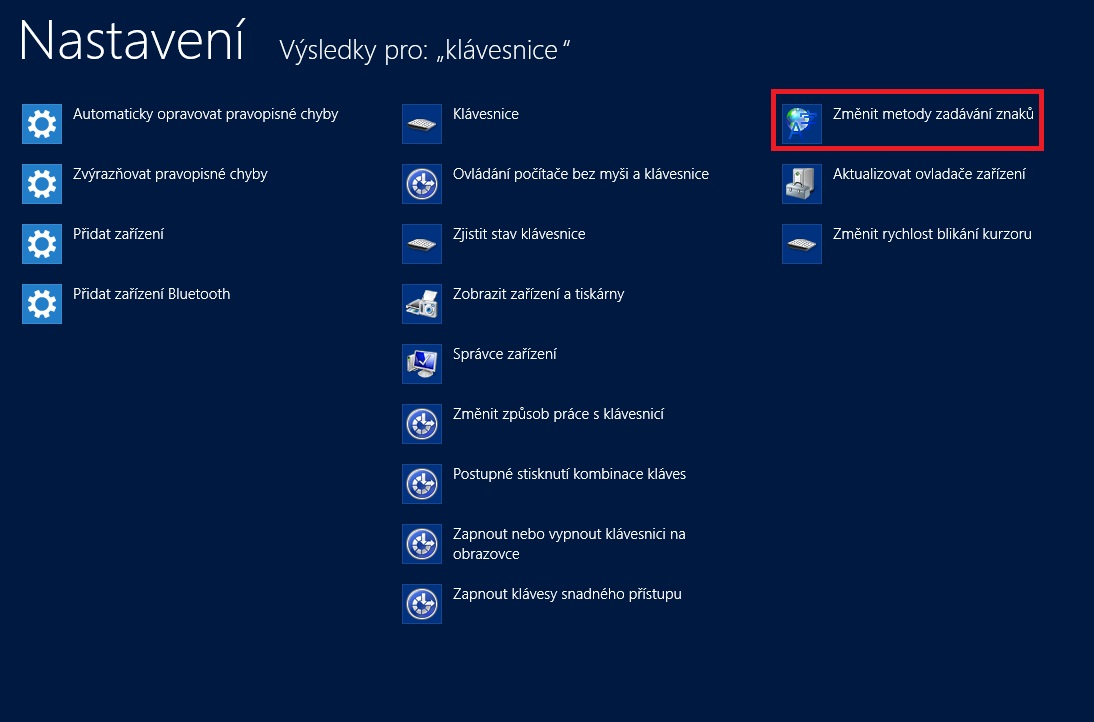Click the printer icon for Zobrazit zařízení a tiskárny
Image resolution: width=1094 pixels, height=722 pixels.
[x=422, y=304]
